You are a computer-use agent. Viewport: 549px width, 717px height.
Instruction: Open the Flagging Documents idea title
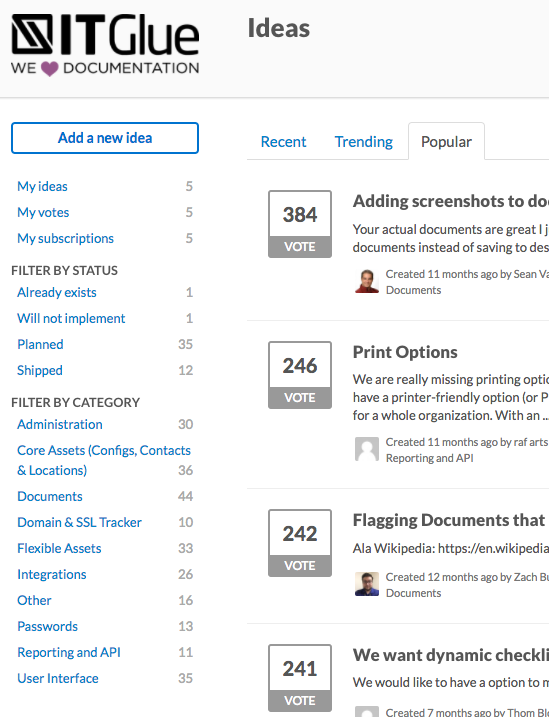(x=450, y=520)
